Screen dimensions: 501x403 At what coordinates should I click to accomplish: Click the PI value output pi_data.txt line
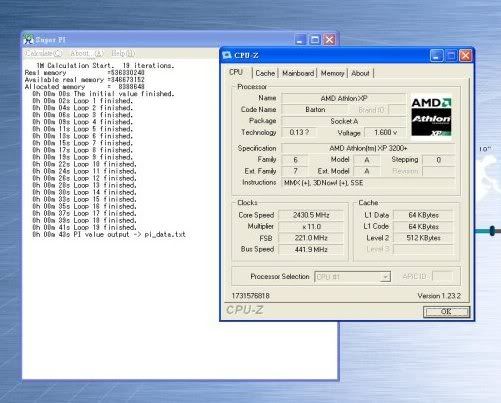coord(109,235)
